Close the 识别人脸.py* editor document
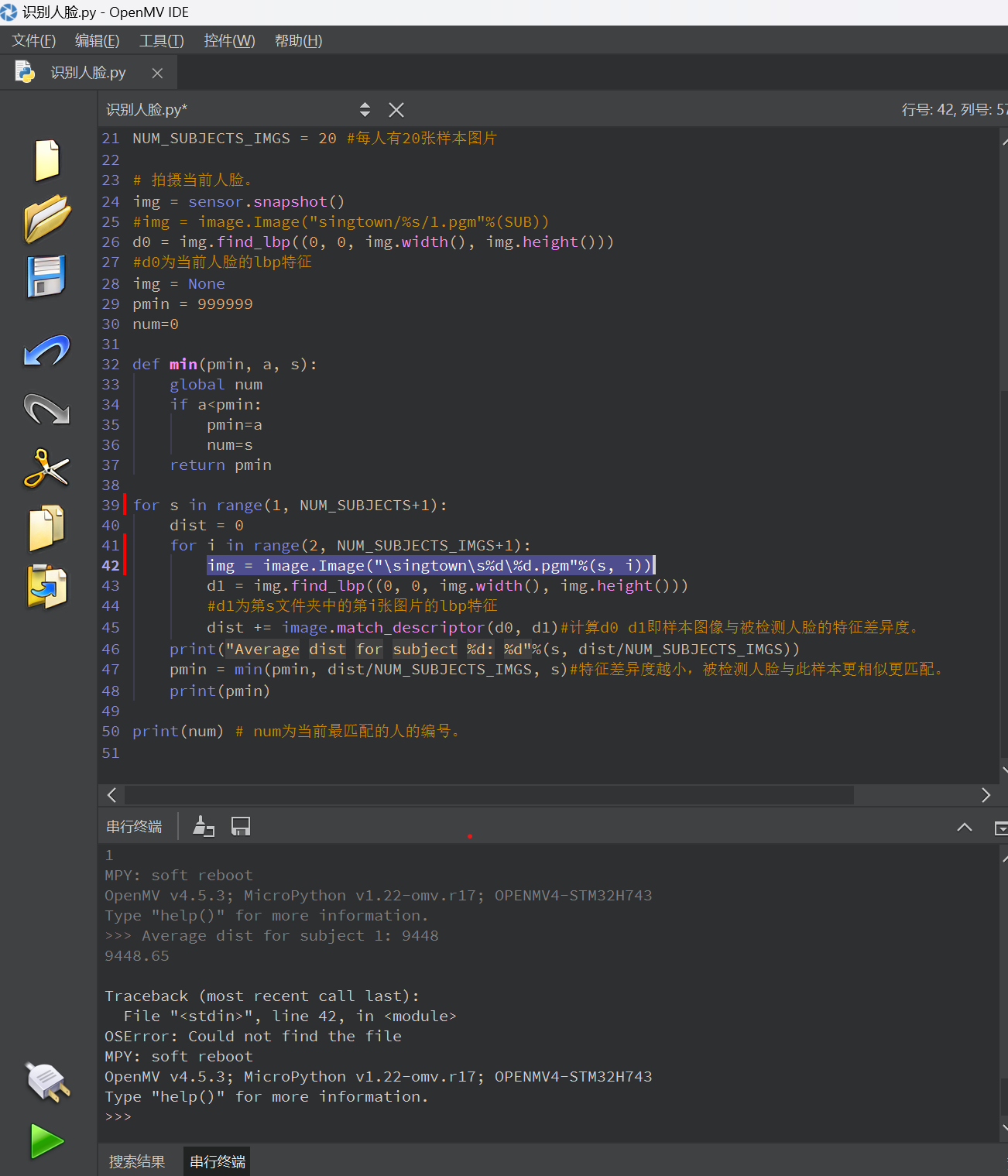The width and height of the screenshot is (1008, 1176). 396,110
